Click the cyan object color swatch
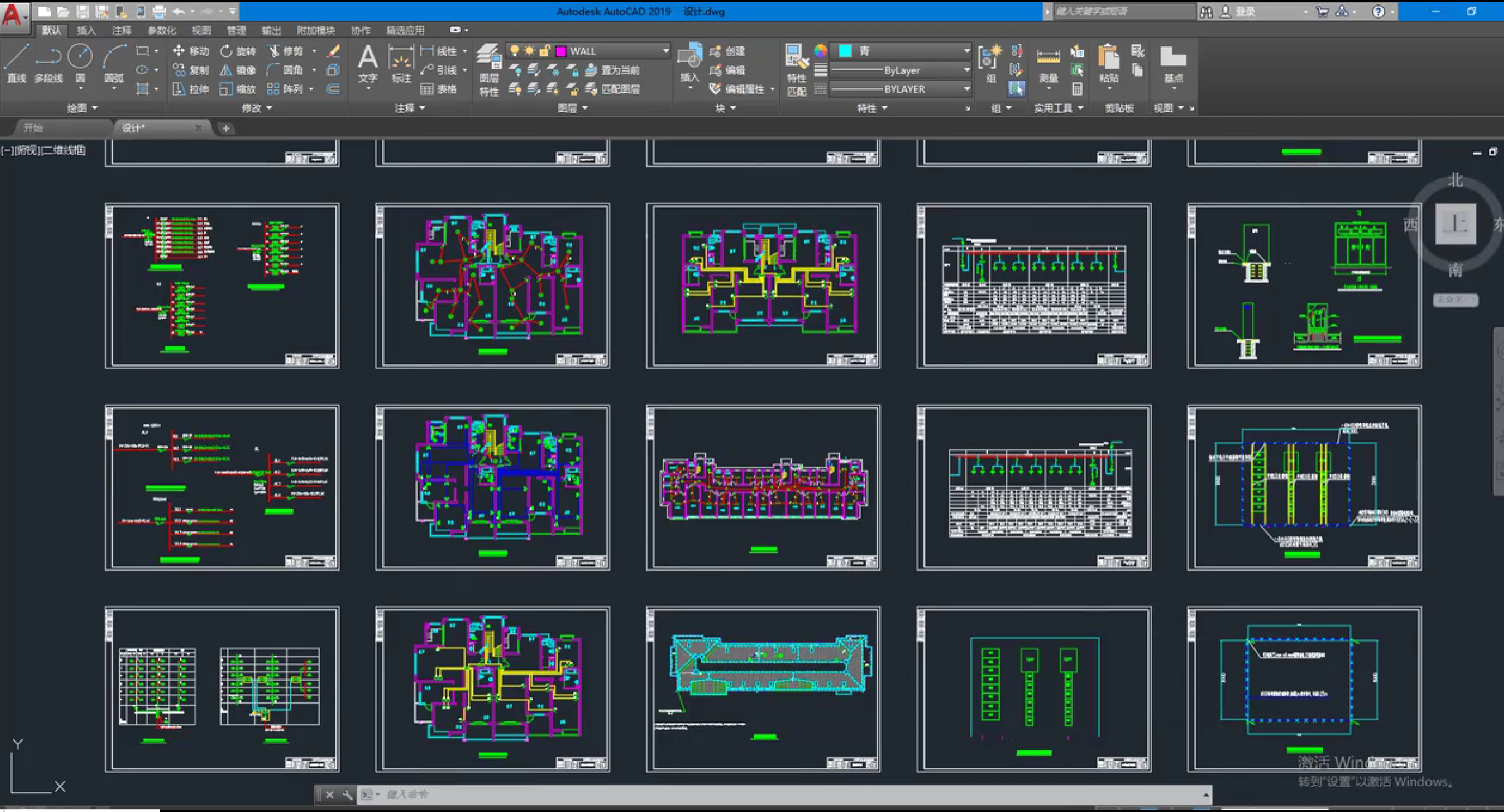 pyautogui.click(x=845, y=52)
